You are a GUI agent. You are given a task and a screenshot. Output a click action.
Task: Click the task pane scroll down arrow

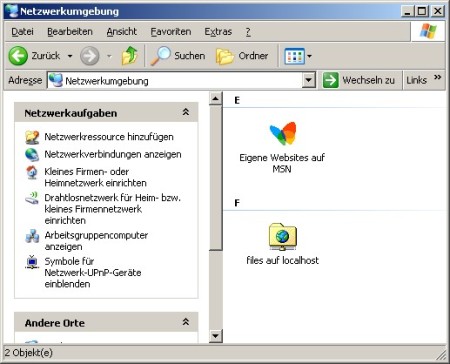tap(216, 336)
